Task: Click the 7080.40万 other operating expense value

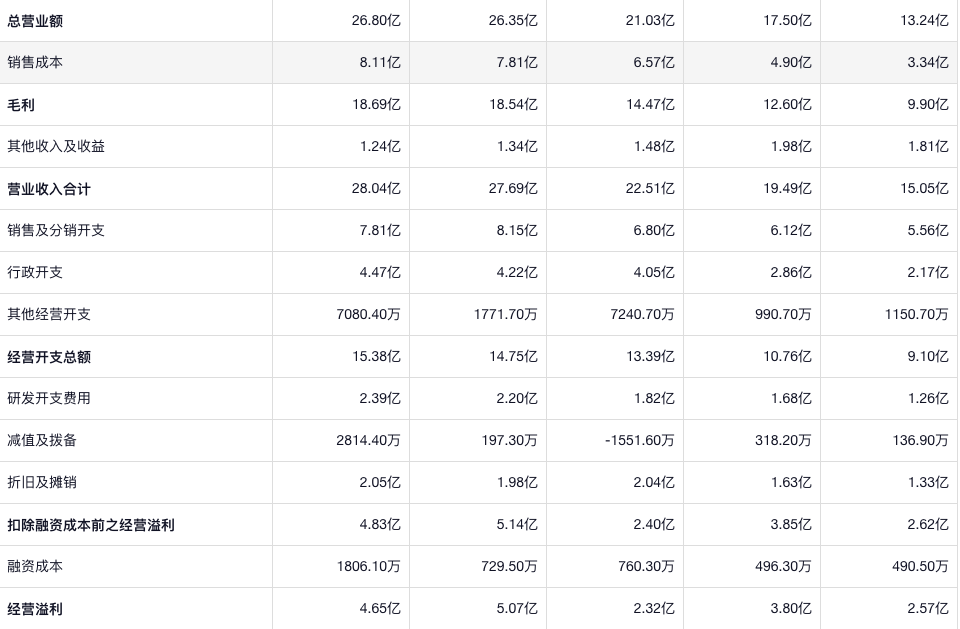Action: [368, 314]
